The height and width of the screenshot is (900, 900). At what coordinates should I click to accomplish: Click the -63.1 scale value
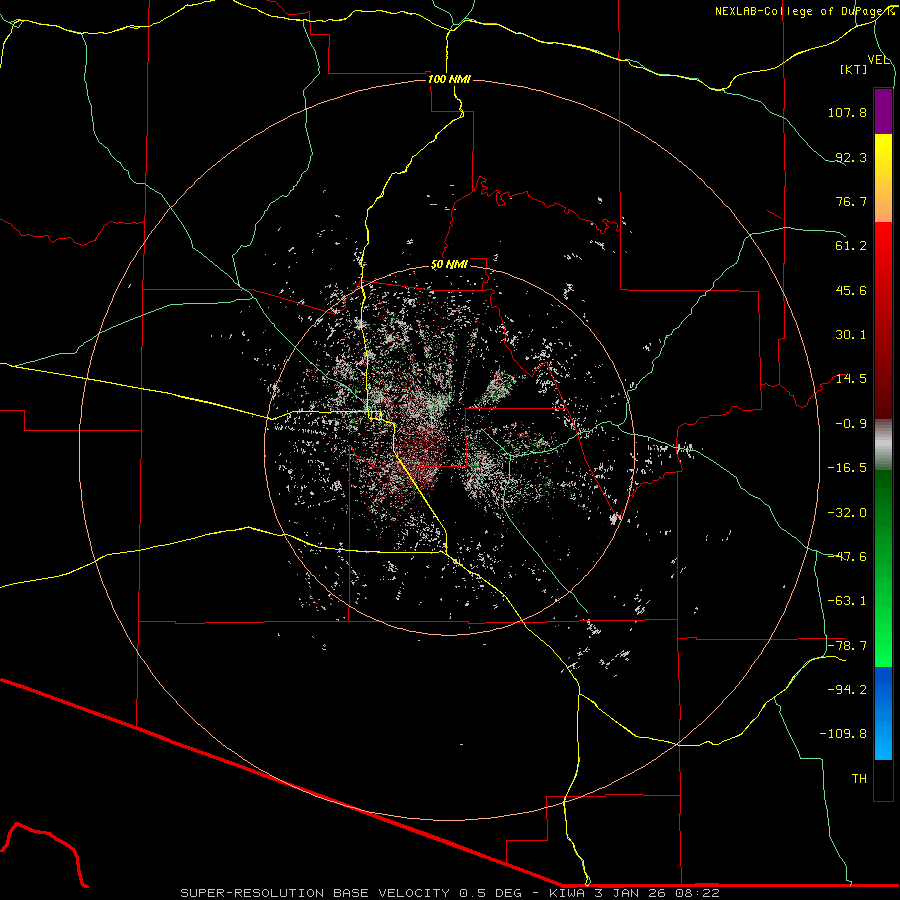coord(847,600)
